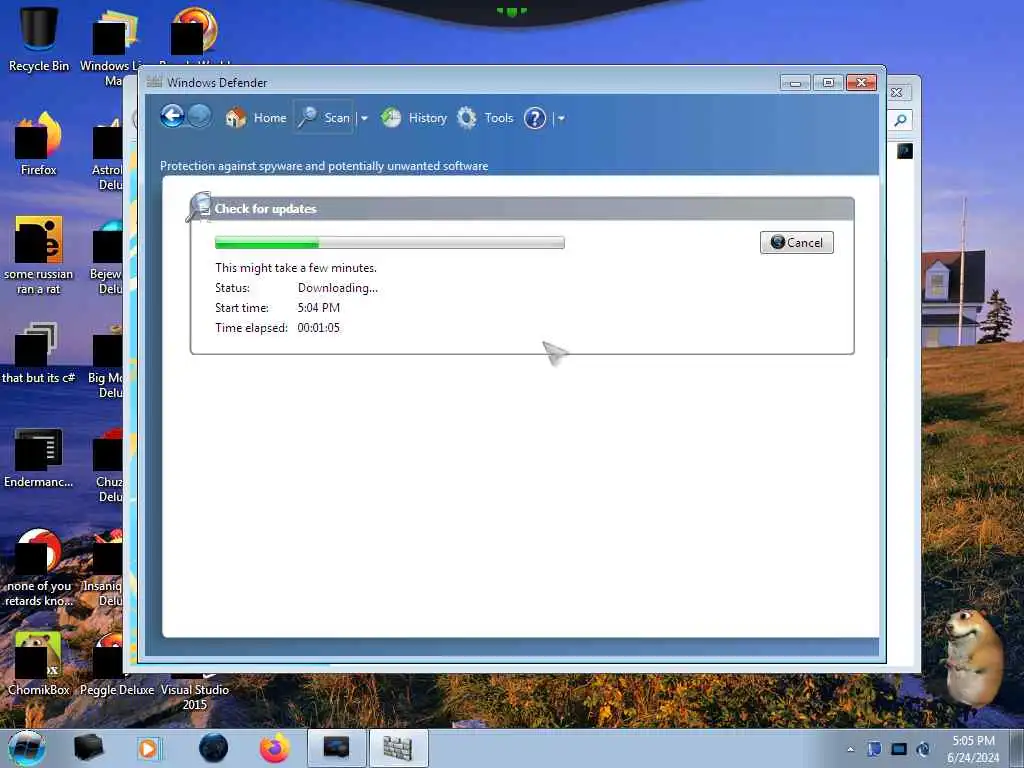Open the Recycle Bin on the desktop
The width and height of the screenshot is (1024, 768).
pos(39,39)
